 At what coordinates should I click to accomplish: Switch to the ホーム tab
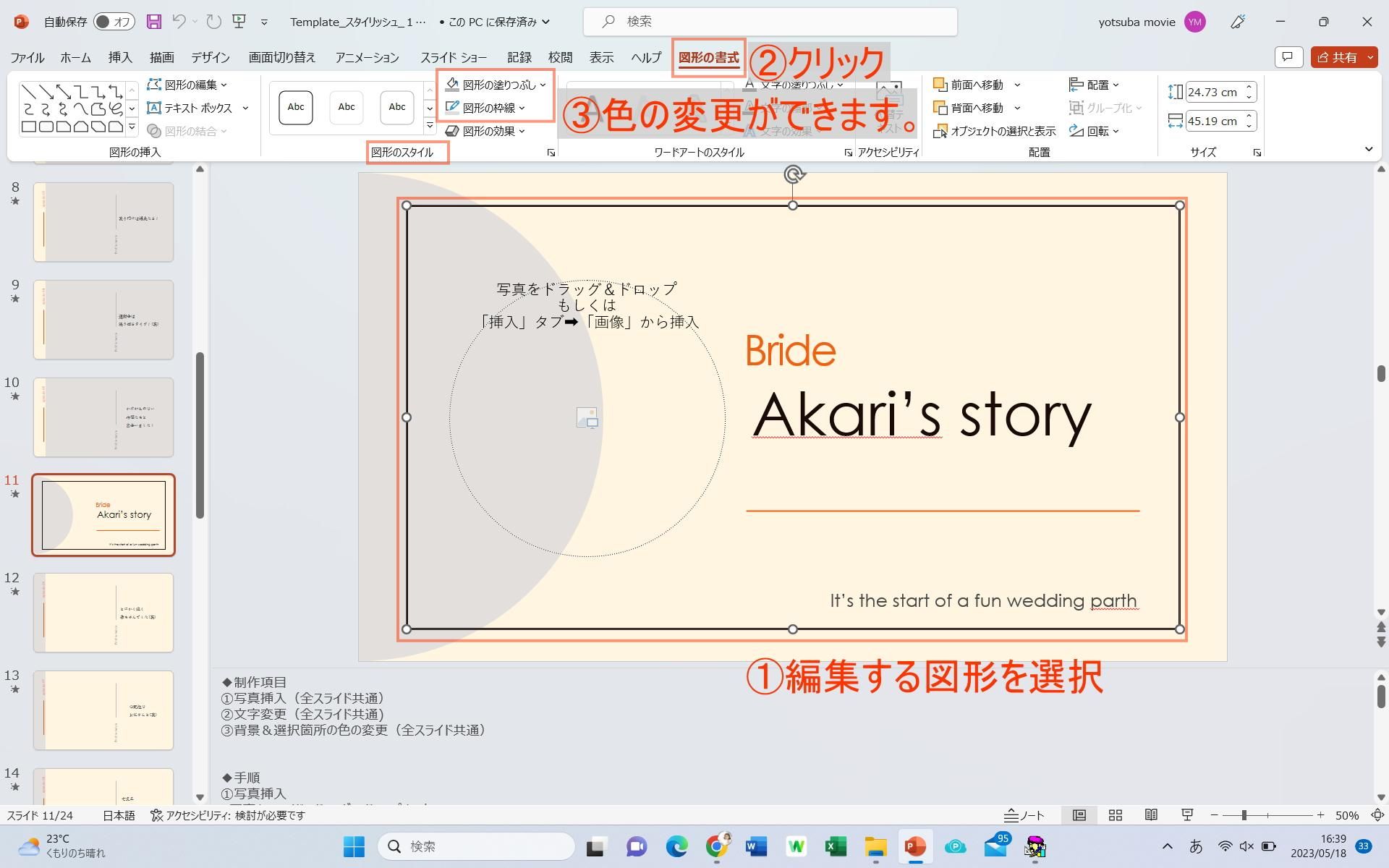point(75,58)
